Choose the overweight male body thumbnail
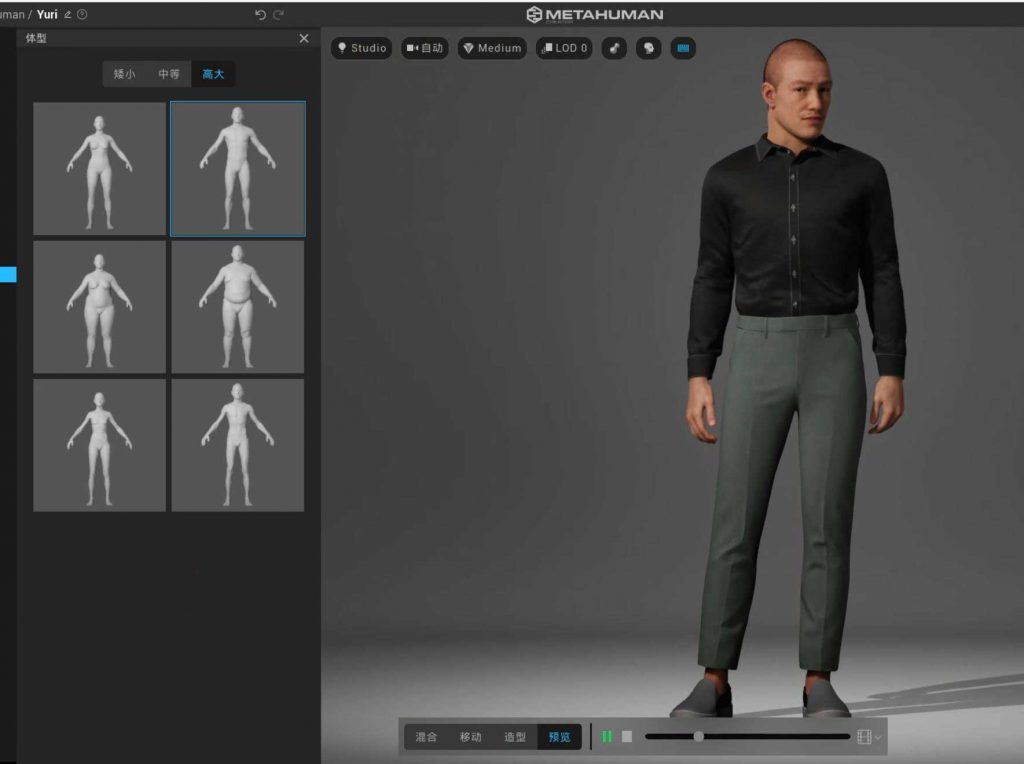Image resolution: width=1024 pixels, height=764 pixels. pyautogui.click(x=237, y=306)
